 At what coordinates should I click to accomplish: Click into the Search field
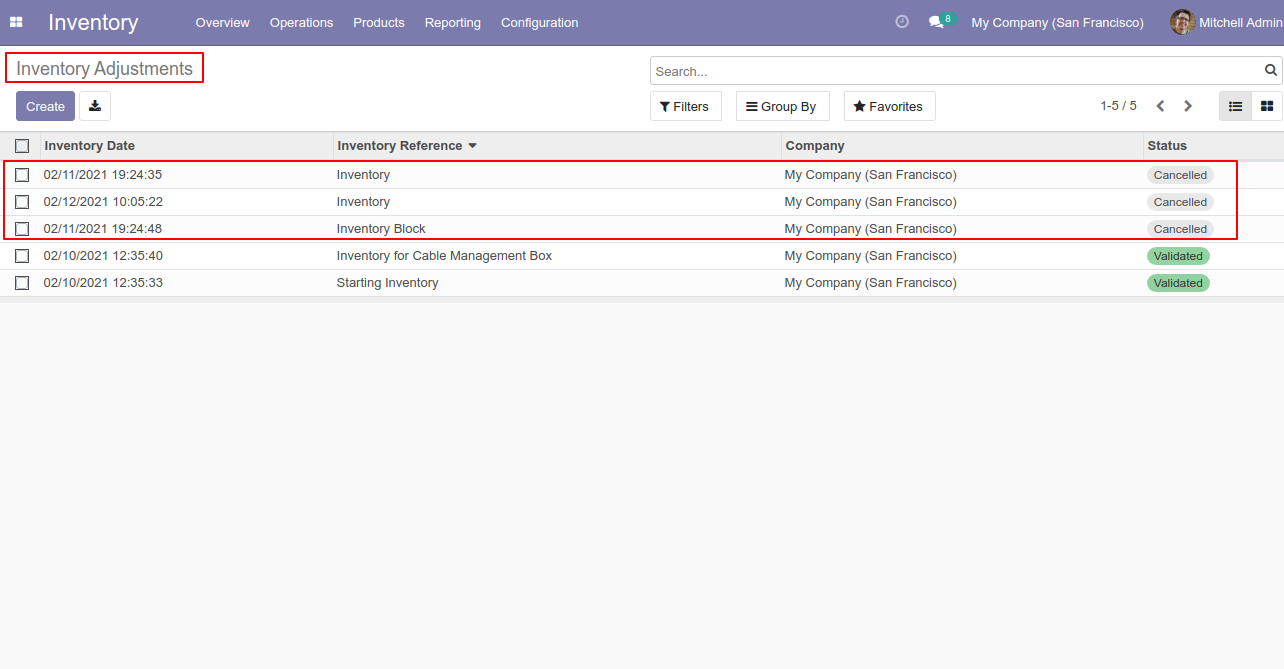pos(955,71)
